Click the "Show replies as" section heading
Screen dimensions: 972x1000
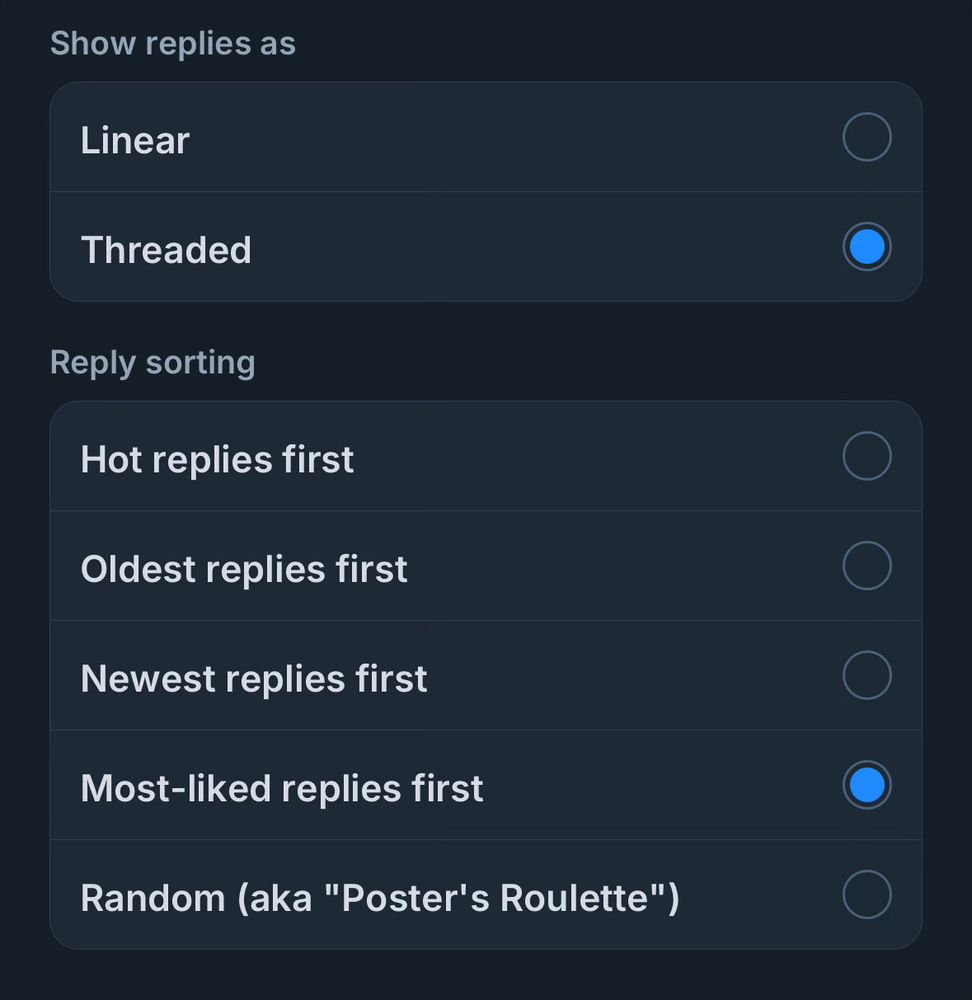173,44
